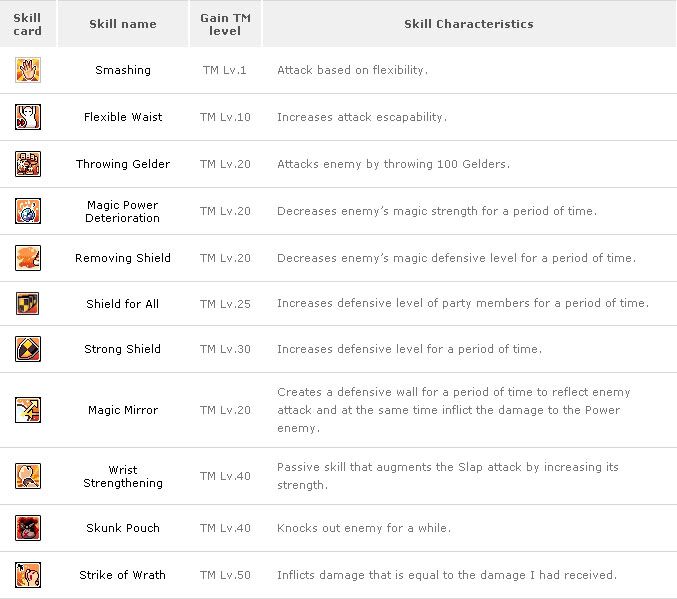Select Magic Power Deterioration skill icon

coord(28,211)
